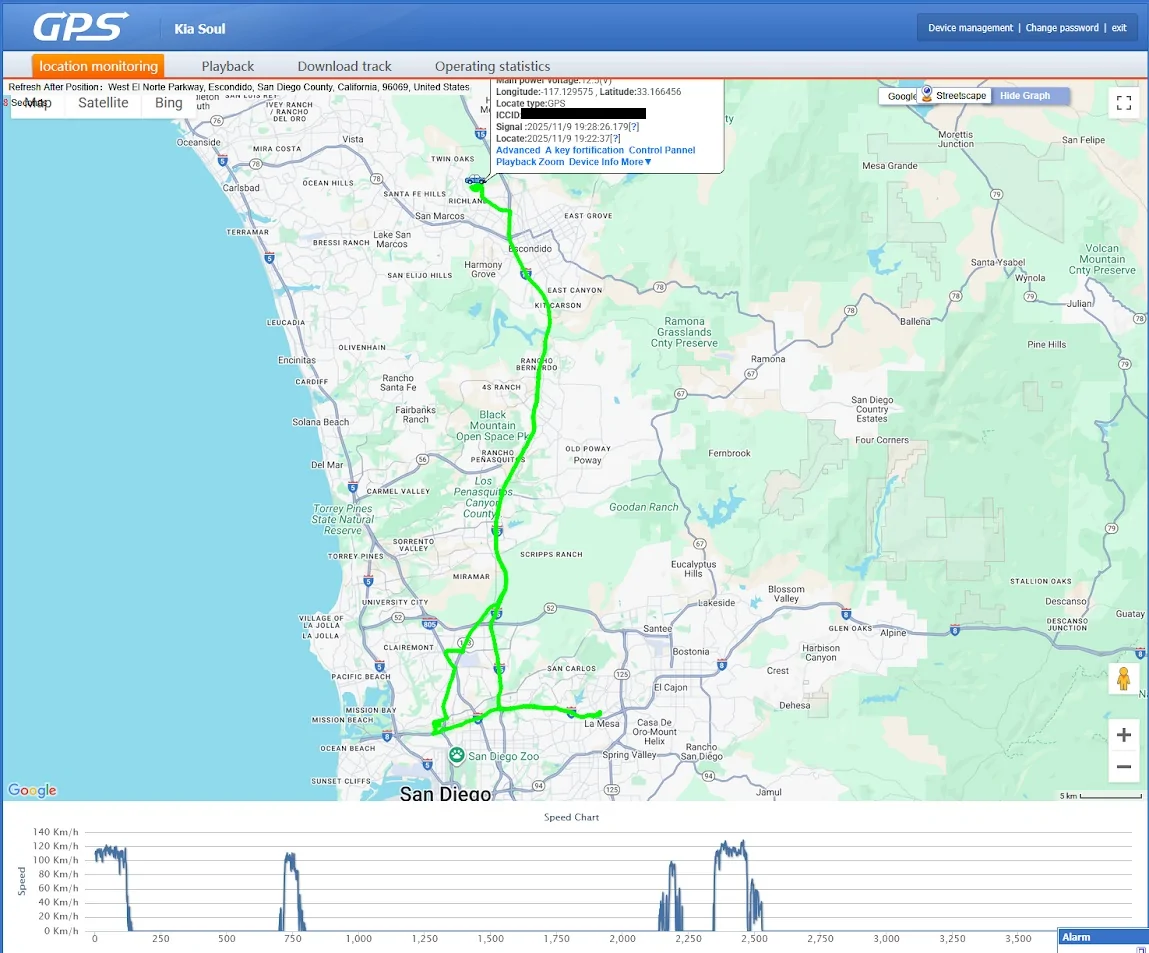Click the Ramona map label

(768, 359)
